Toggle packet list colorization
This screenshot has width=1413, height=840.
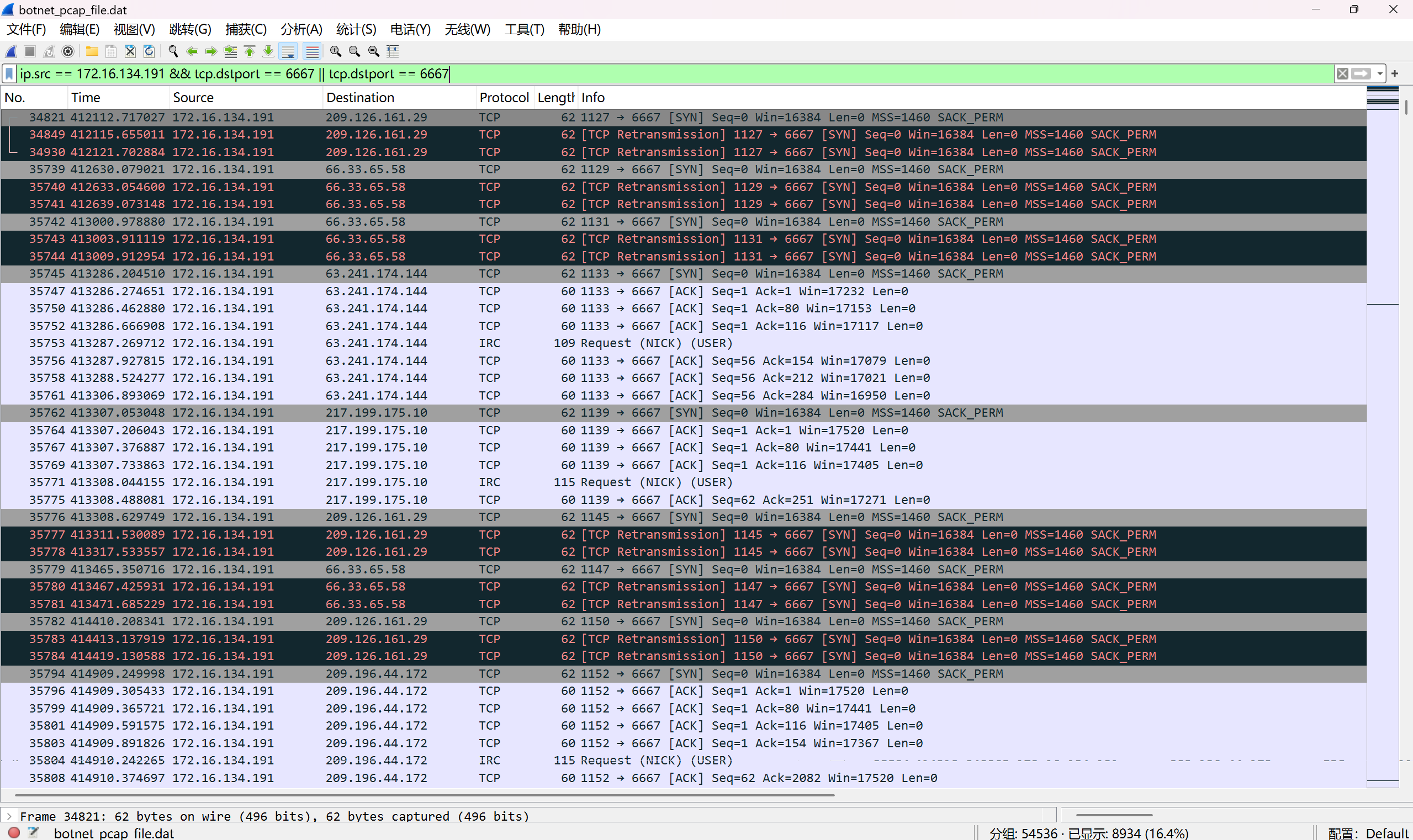tap(312, 51)
